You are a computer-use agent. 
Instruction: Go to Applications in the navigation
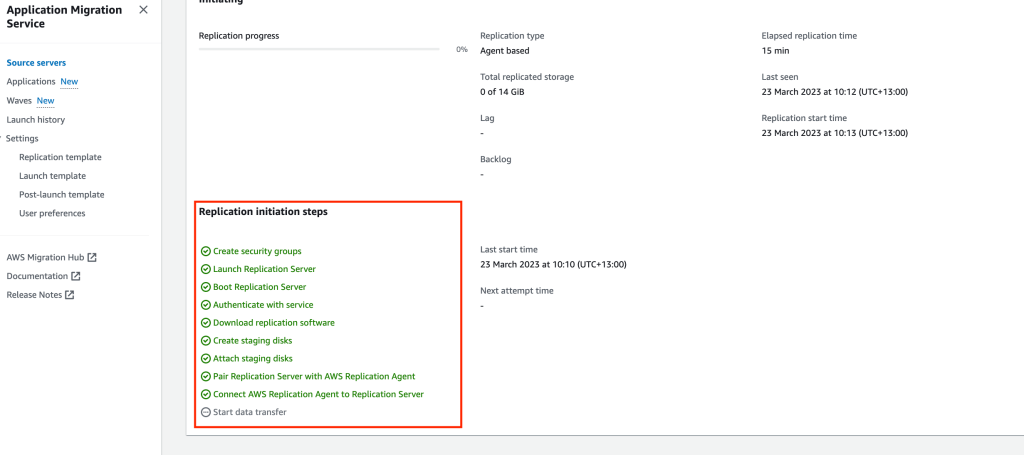click(x=31, y=82)
